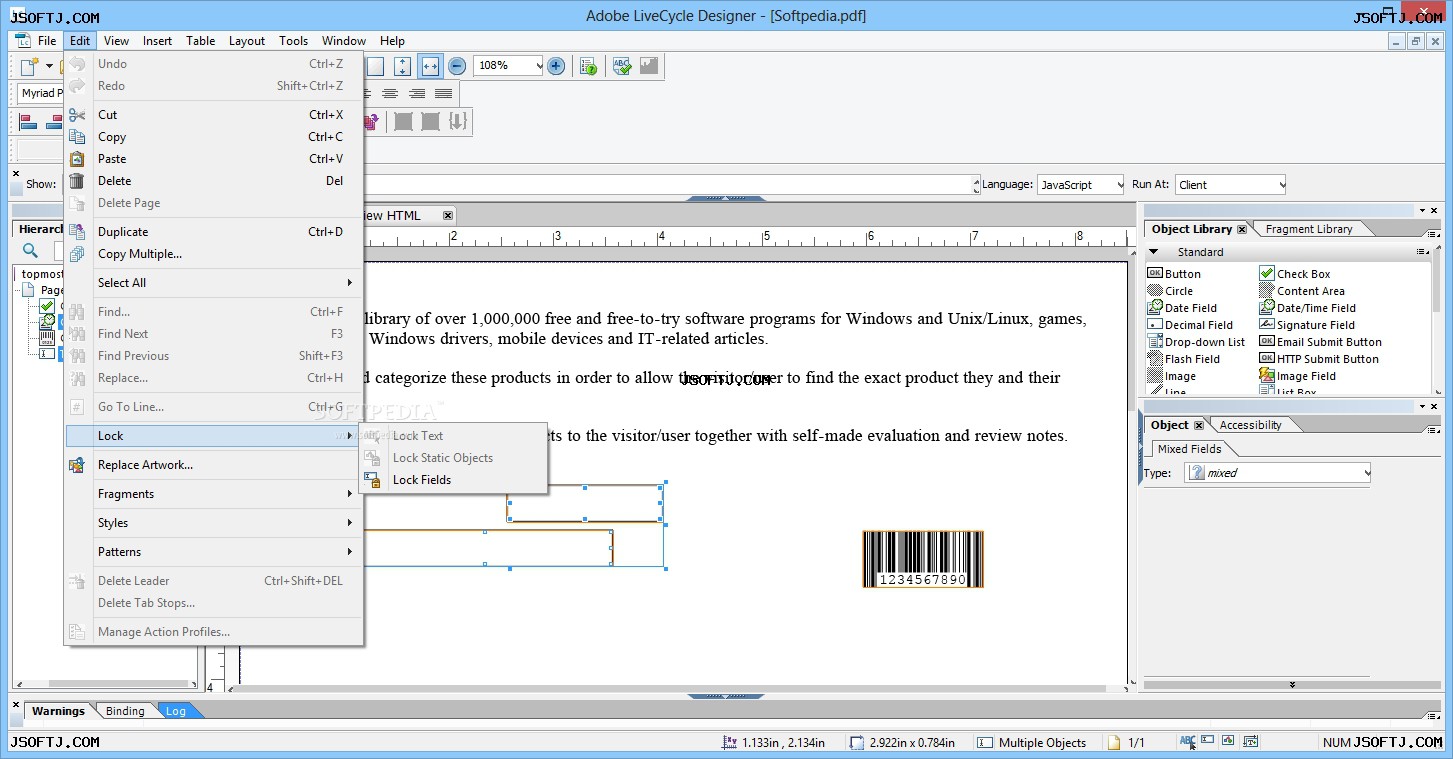Click the Replace Artwork icon in menu
The height and width of the screenshot is (759, 1453).
coord(77,465)
